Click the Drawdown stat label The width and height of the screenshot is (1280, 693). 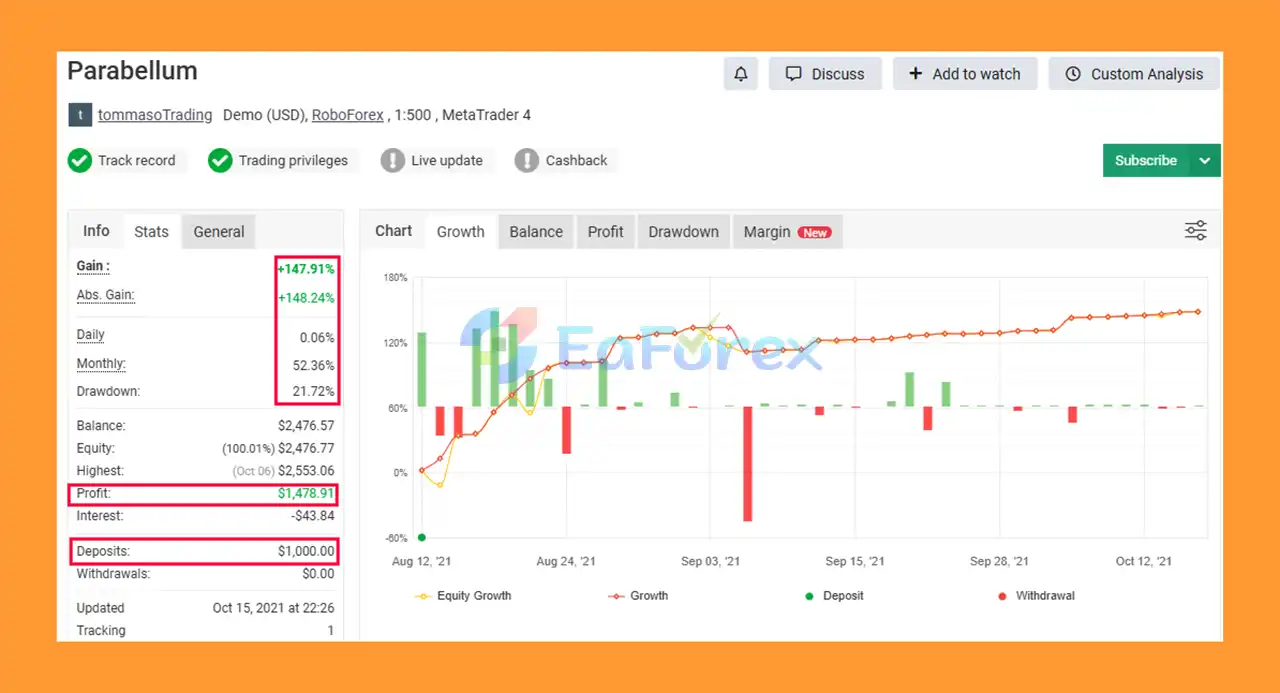pyautogui.click(x=108, y=391)
